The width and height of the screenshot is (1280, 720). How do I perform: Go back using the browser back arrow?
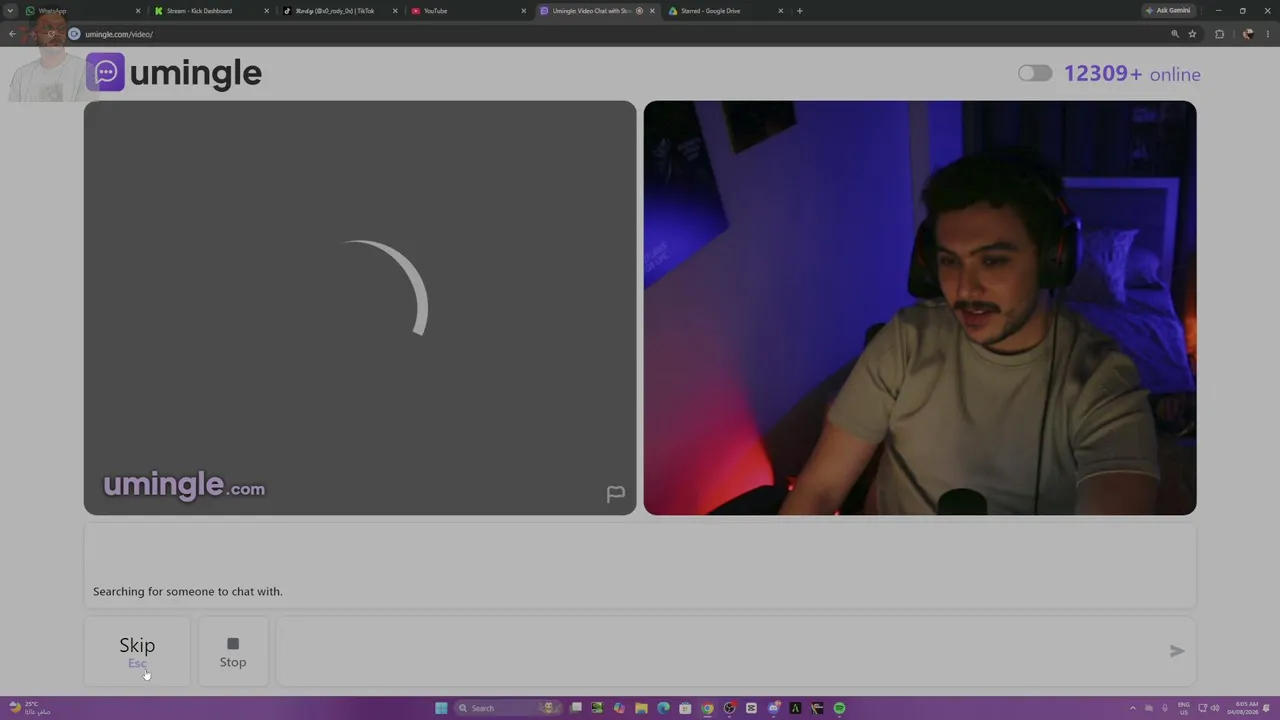(x=12, y=34)
